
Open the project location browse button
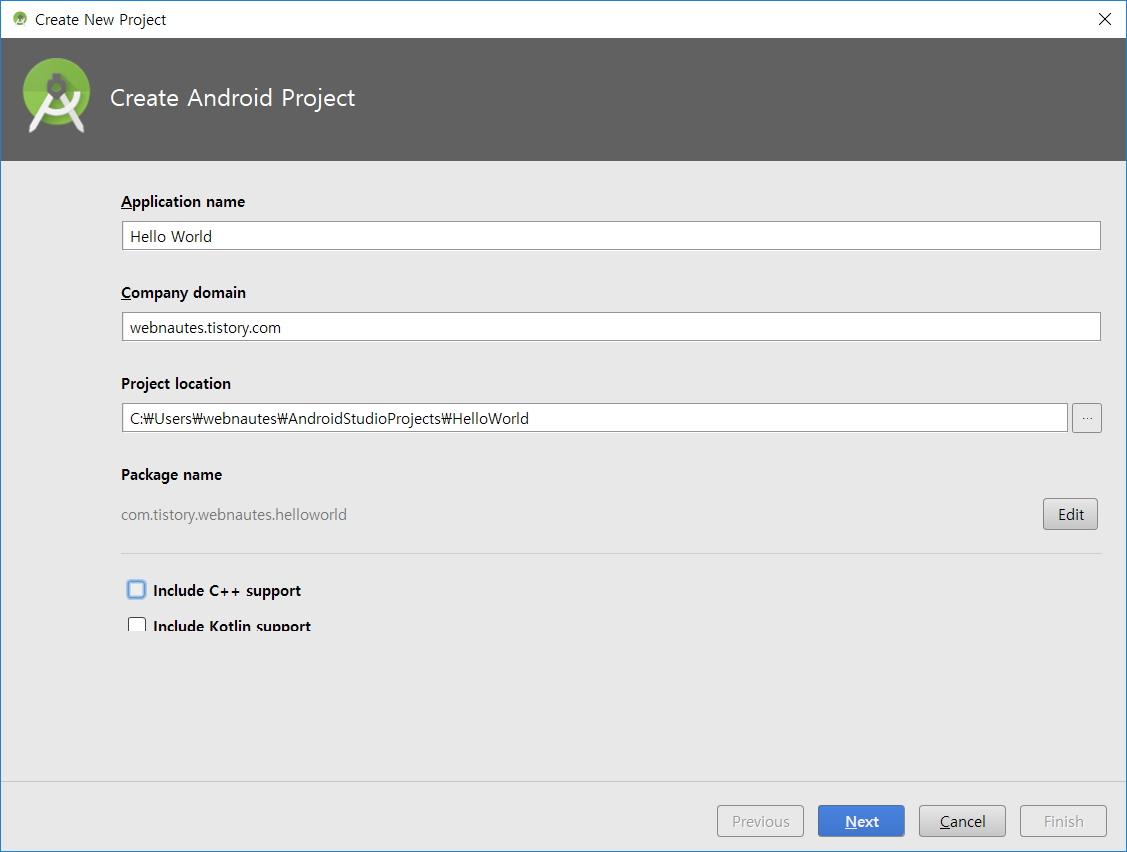[1086, 418]
